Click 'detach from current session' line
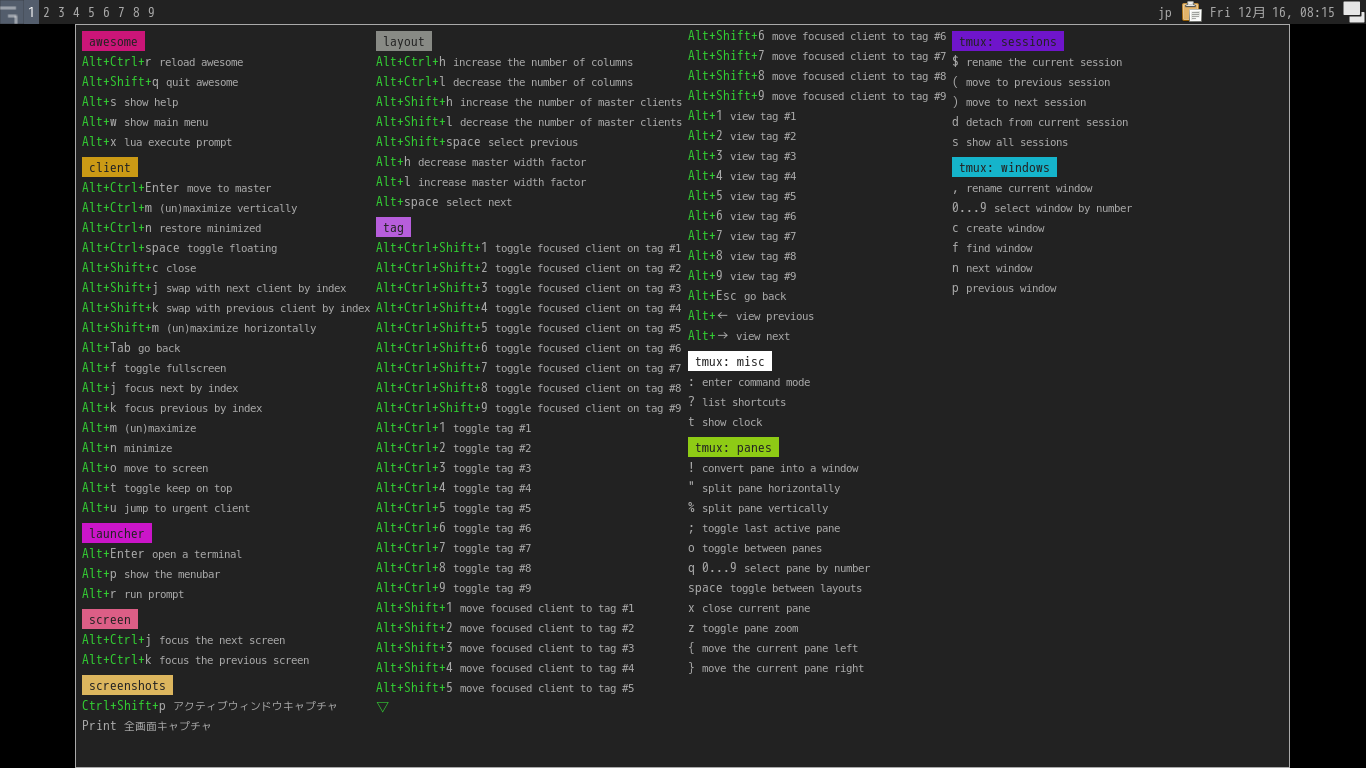1366x768 pixels. click(x=1040, y=122)
